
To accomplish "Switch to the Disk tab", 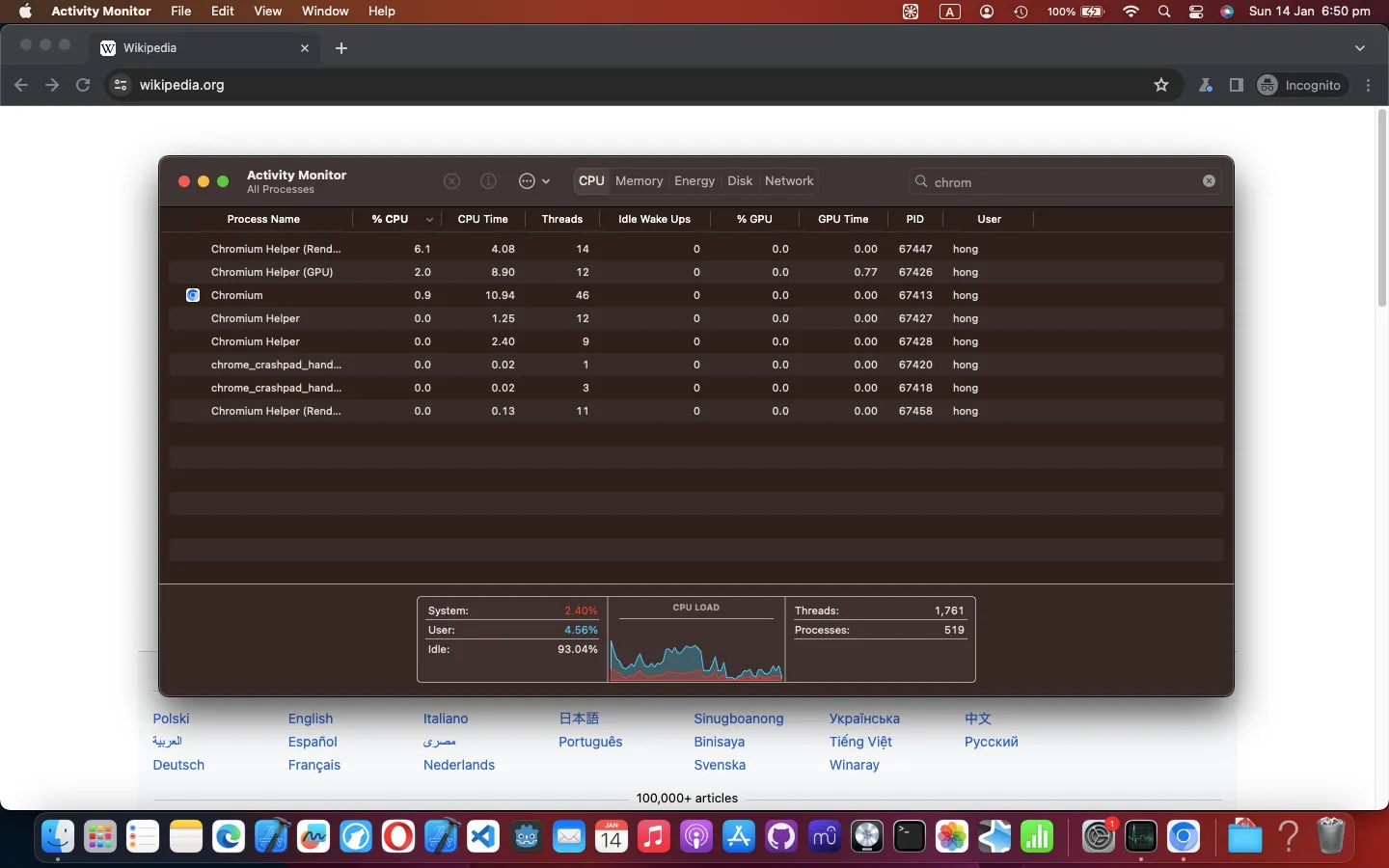I will pos(740,181).
